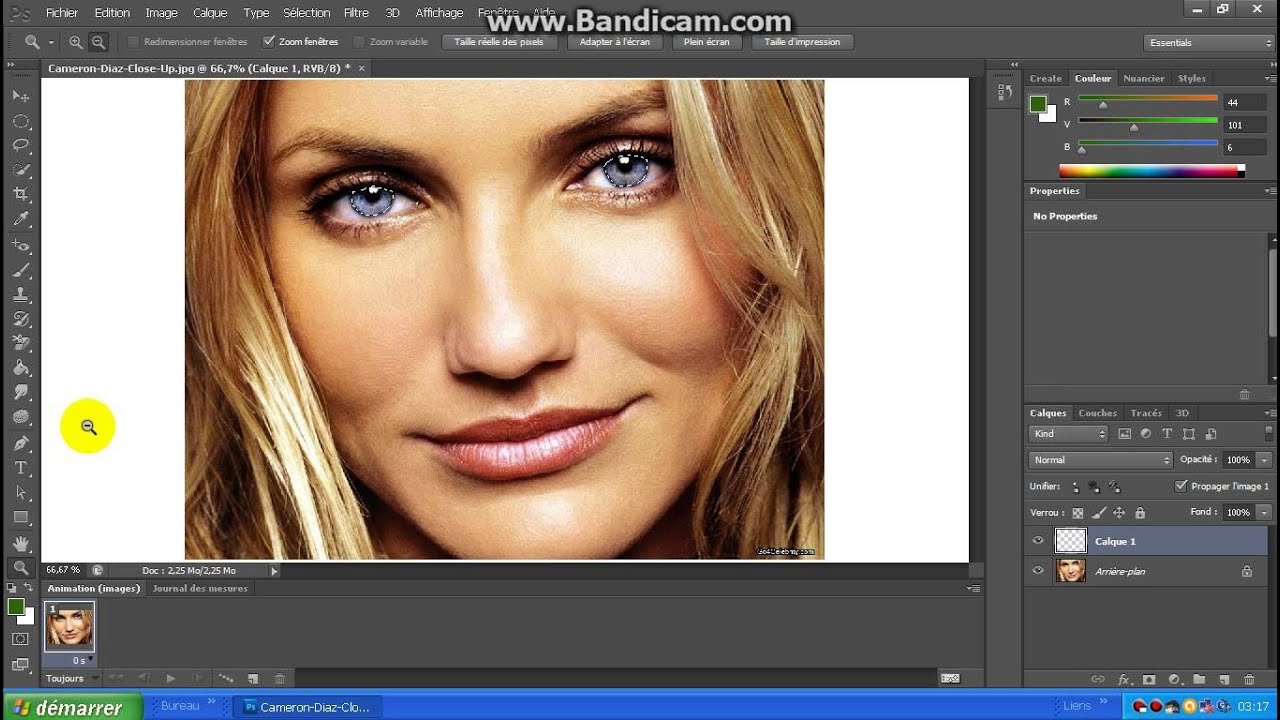Click Taille réelle des pixels button

click(499, 42)
